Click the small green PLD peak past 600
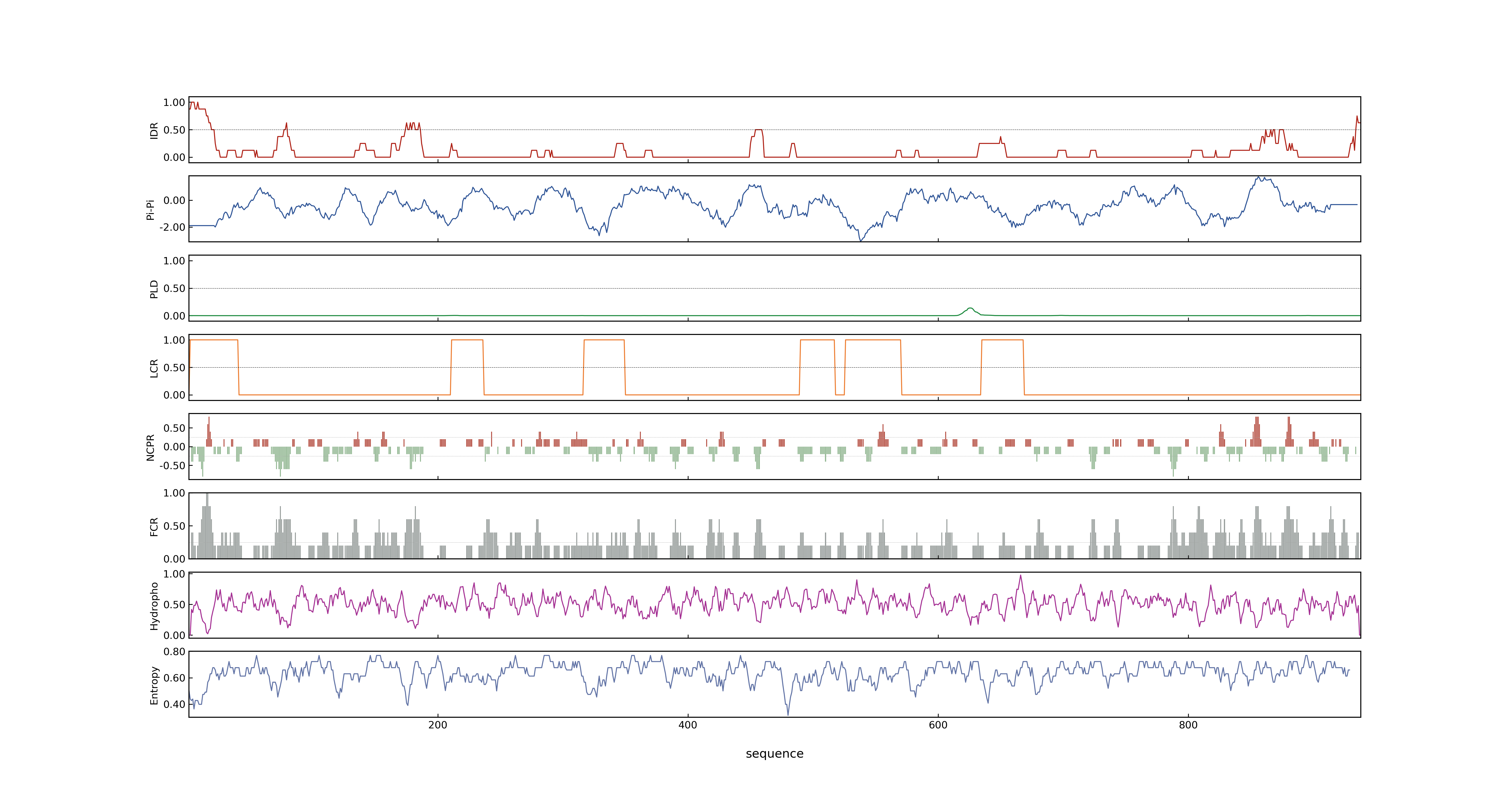The height and width of the screenshot is (806, 1512). [x=970, y=311]
